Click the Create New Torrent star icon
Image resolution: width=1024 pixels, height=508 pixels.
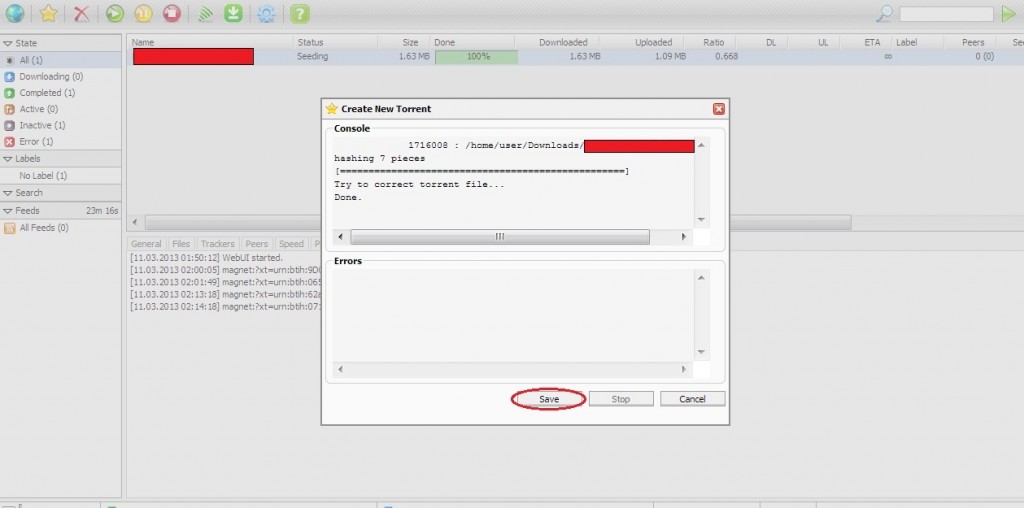(x=47, y=14)
